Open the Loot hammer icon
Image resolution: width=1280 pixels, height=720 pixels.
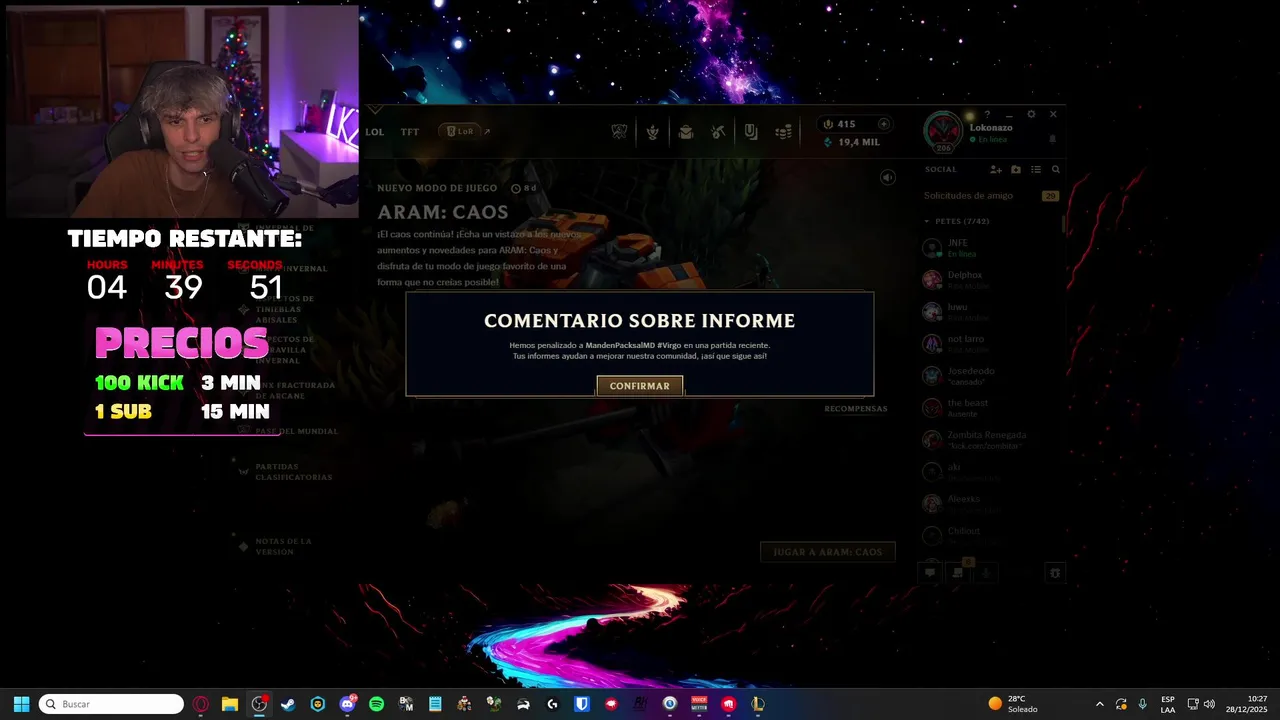coord(718,132)
